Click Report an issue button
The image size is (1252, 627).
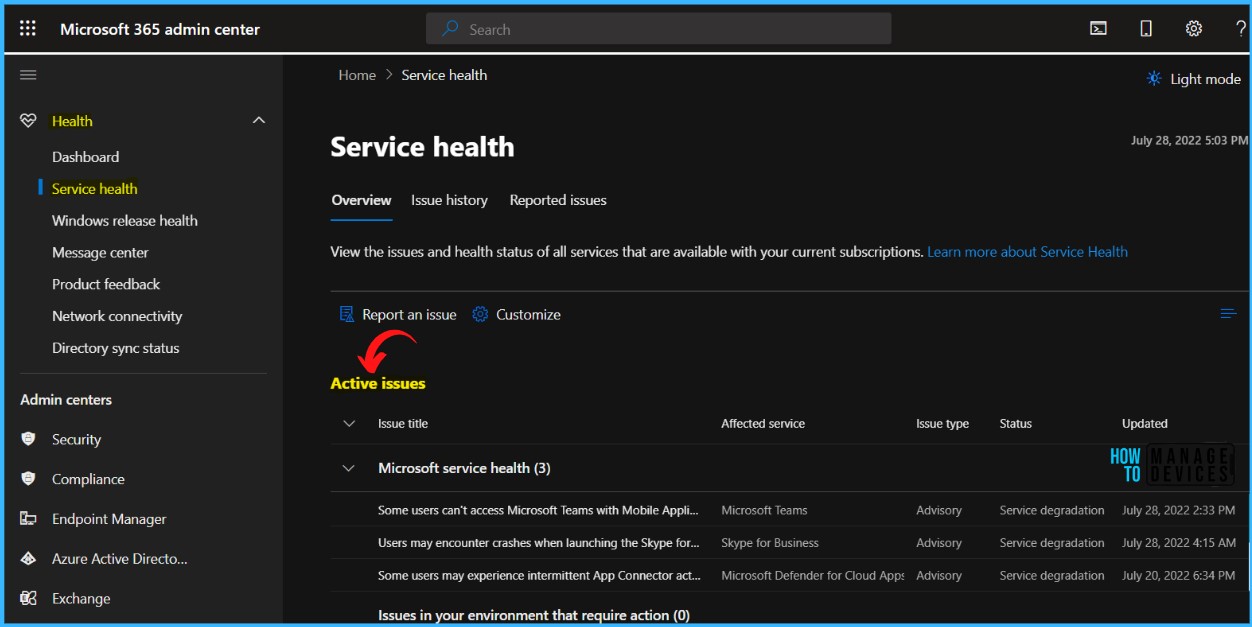pyautogui.click(x=398, y=314)
